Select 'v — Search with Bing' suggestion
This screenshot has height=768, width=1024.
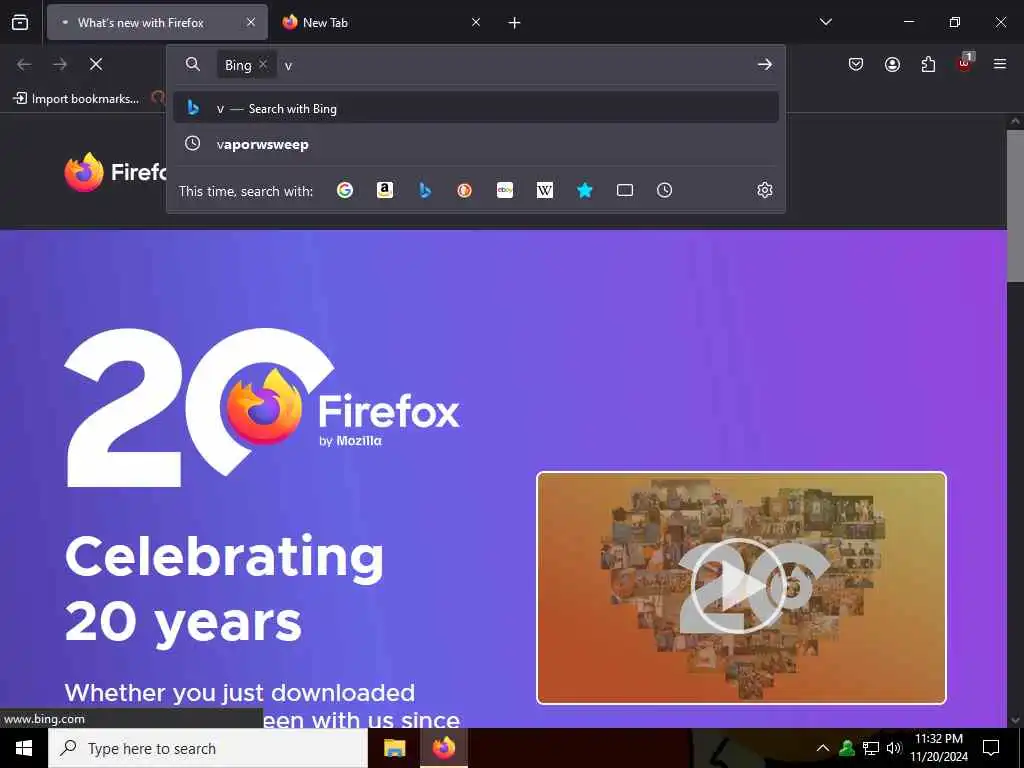(476, 108)
